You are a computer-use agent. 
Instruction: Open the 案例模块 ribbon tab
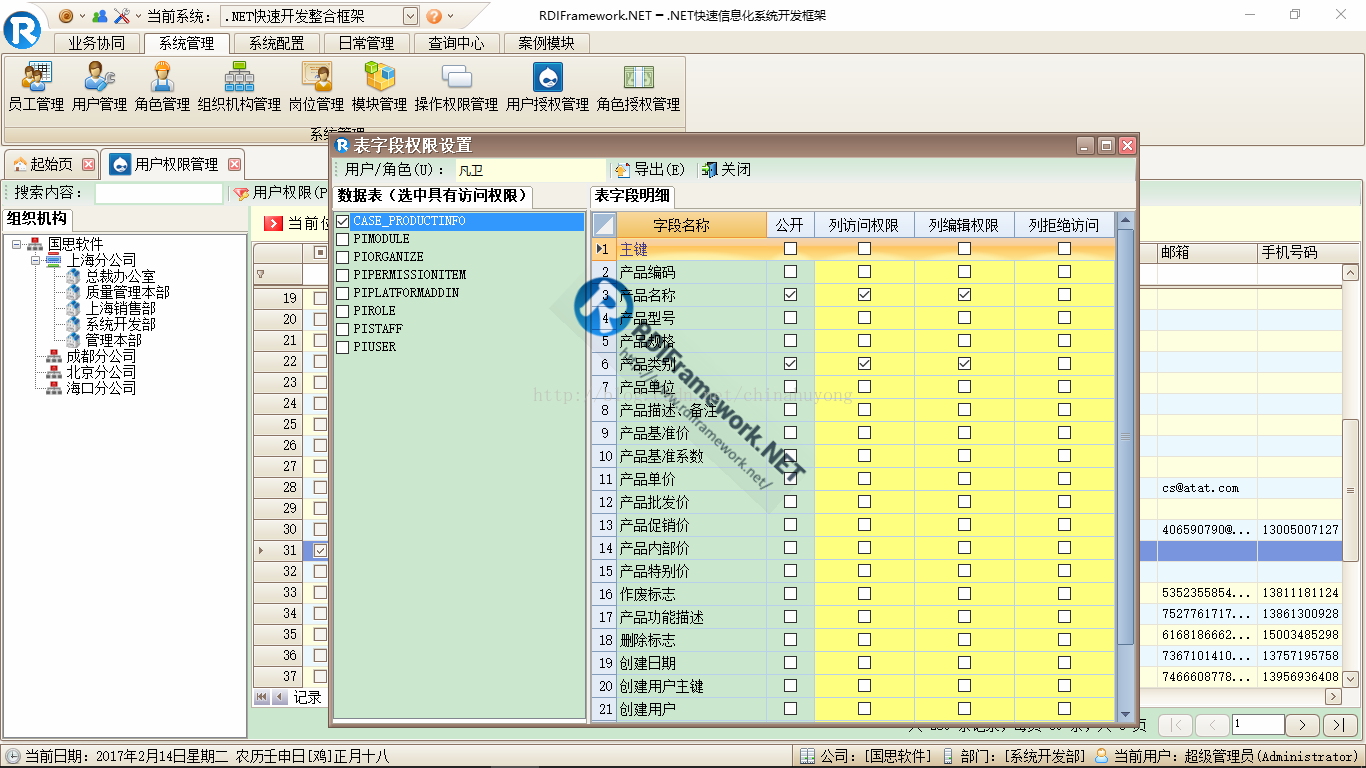click(x=547, y=43)
